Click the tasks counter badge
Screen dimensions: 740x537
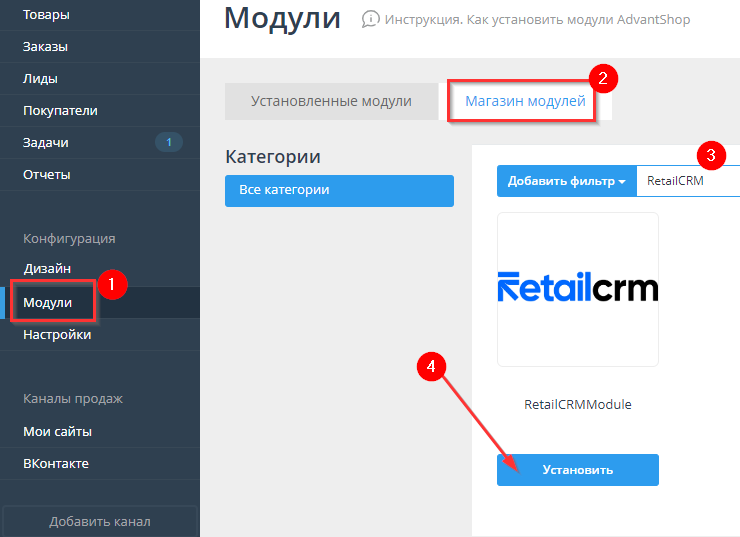coord(168,143)
